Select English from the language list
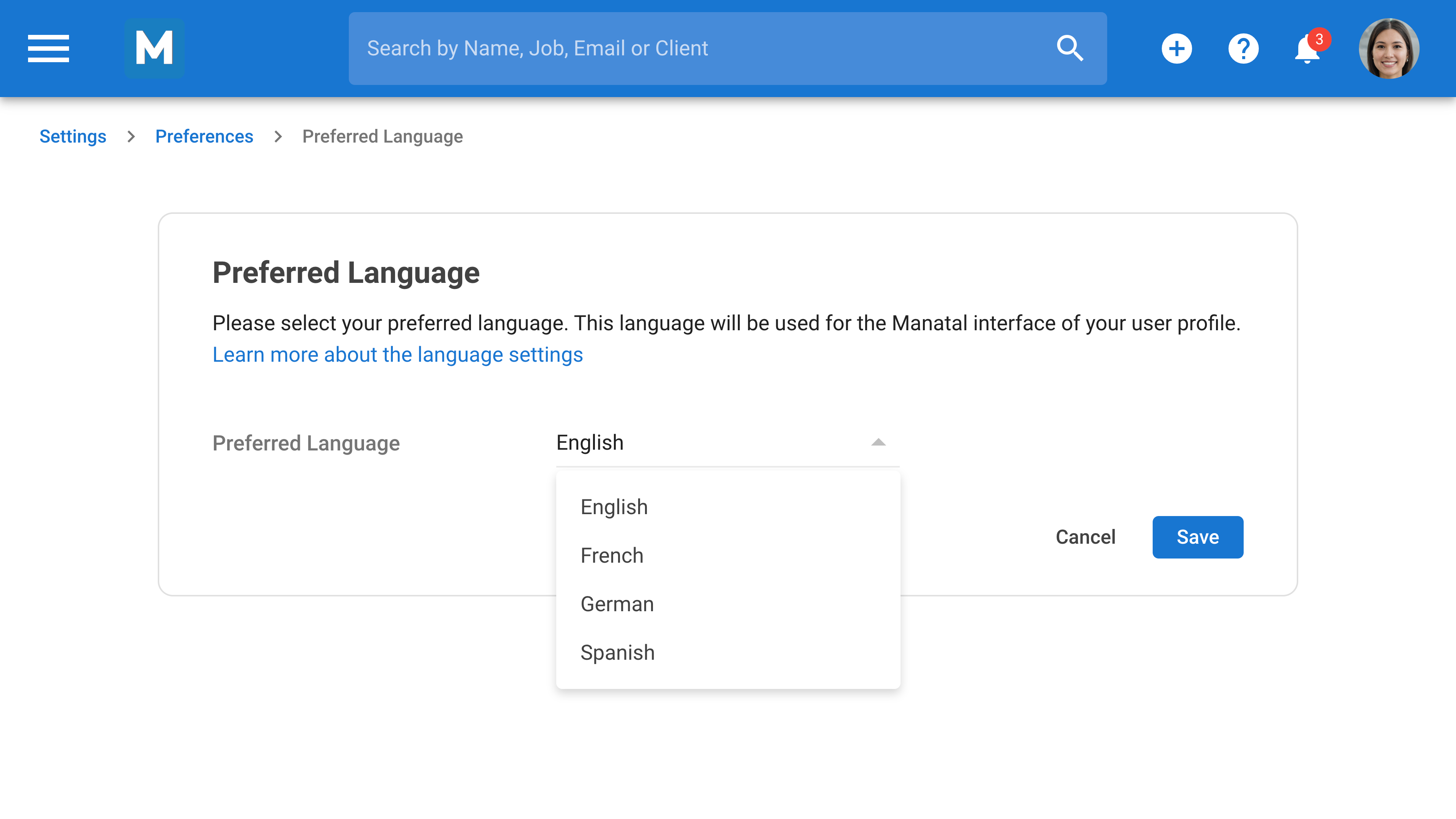 click(x=614, y=507)
